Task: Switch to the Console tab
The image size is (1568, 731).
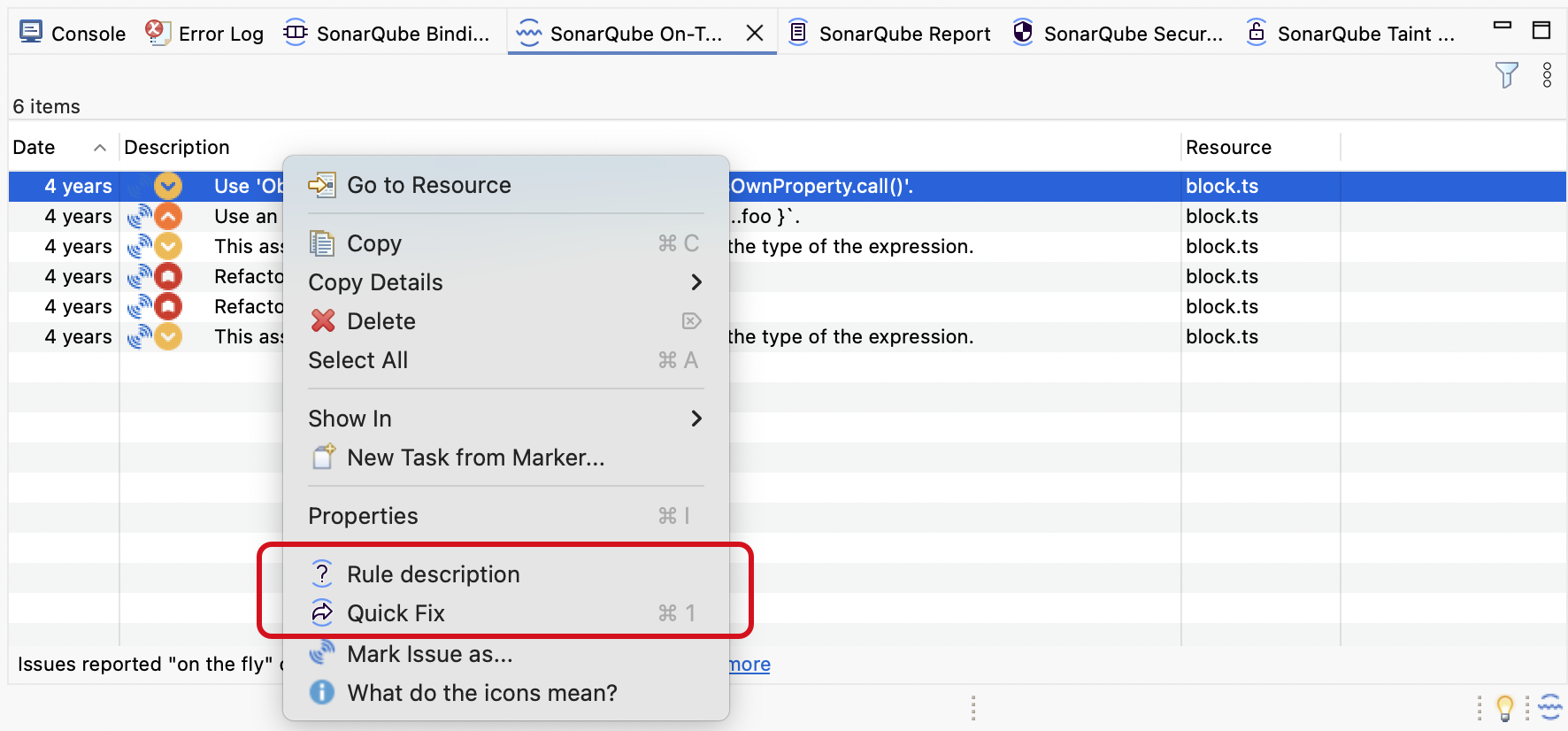Action: click(x=73, y=34)
